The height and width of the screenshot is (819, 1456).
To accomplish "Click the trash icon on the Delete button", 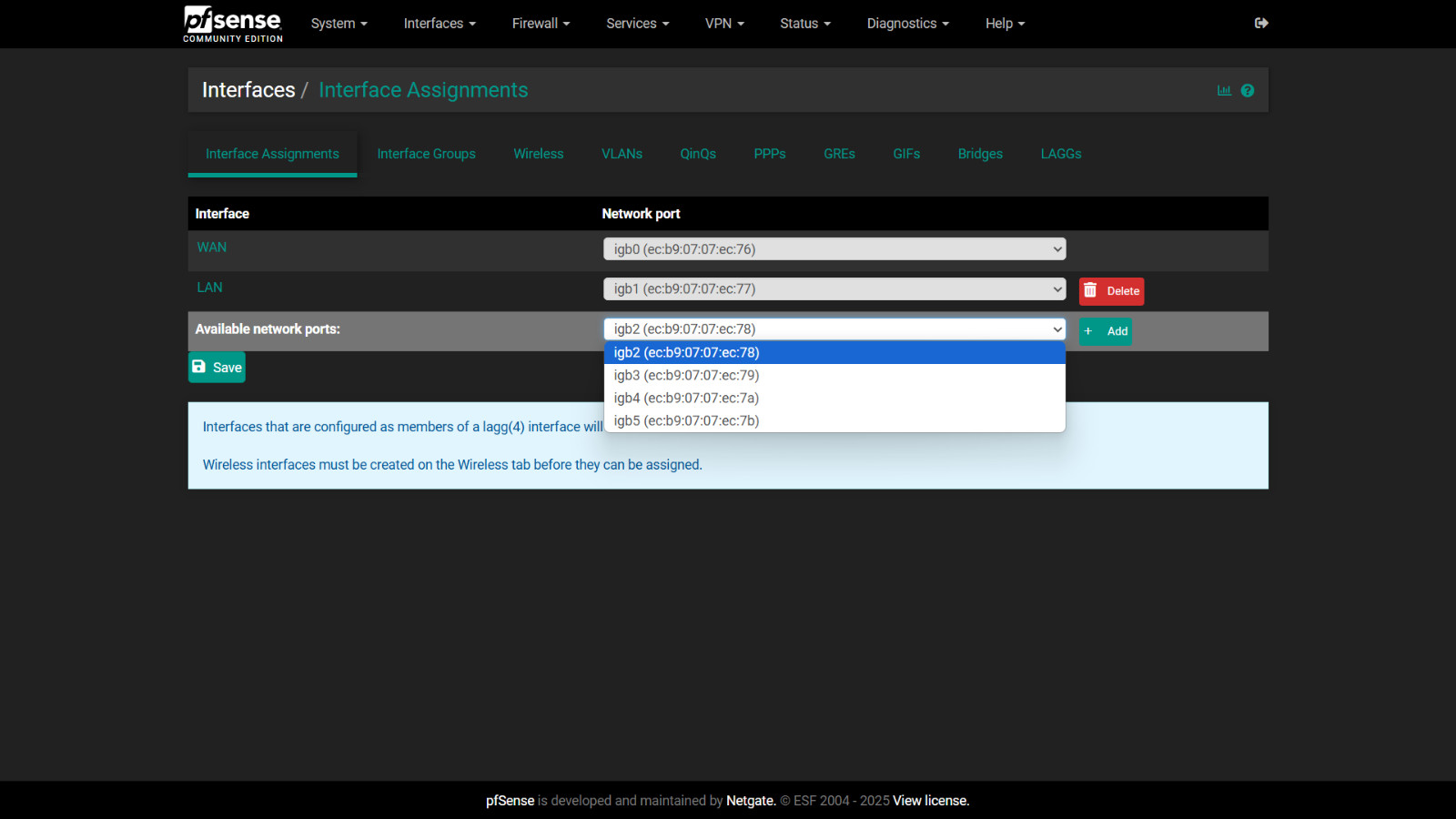I will 1091,290.
